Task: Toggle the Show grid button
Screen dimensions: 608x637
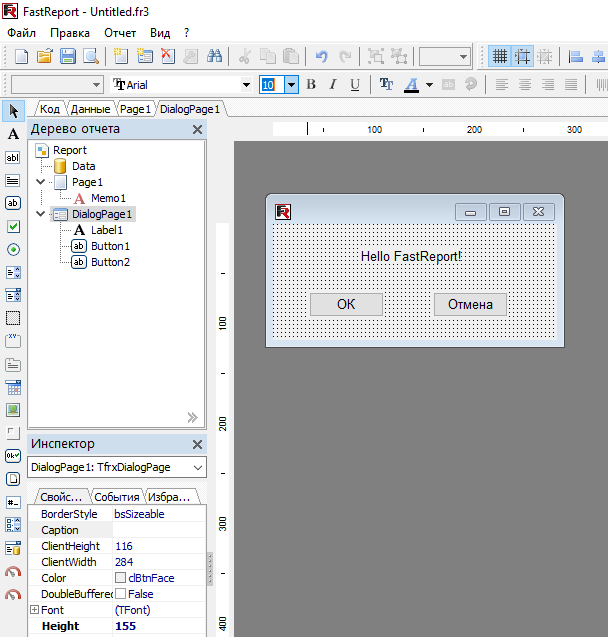Action: click(499, 57)
